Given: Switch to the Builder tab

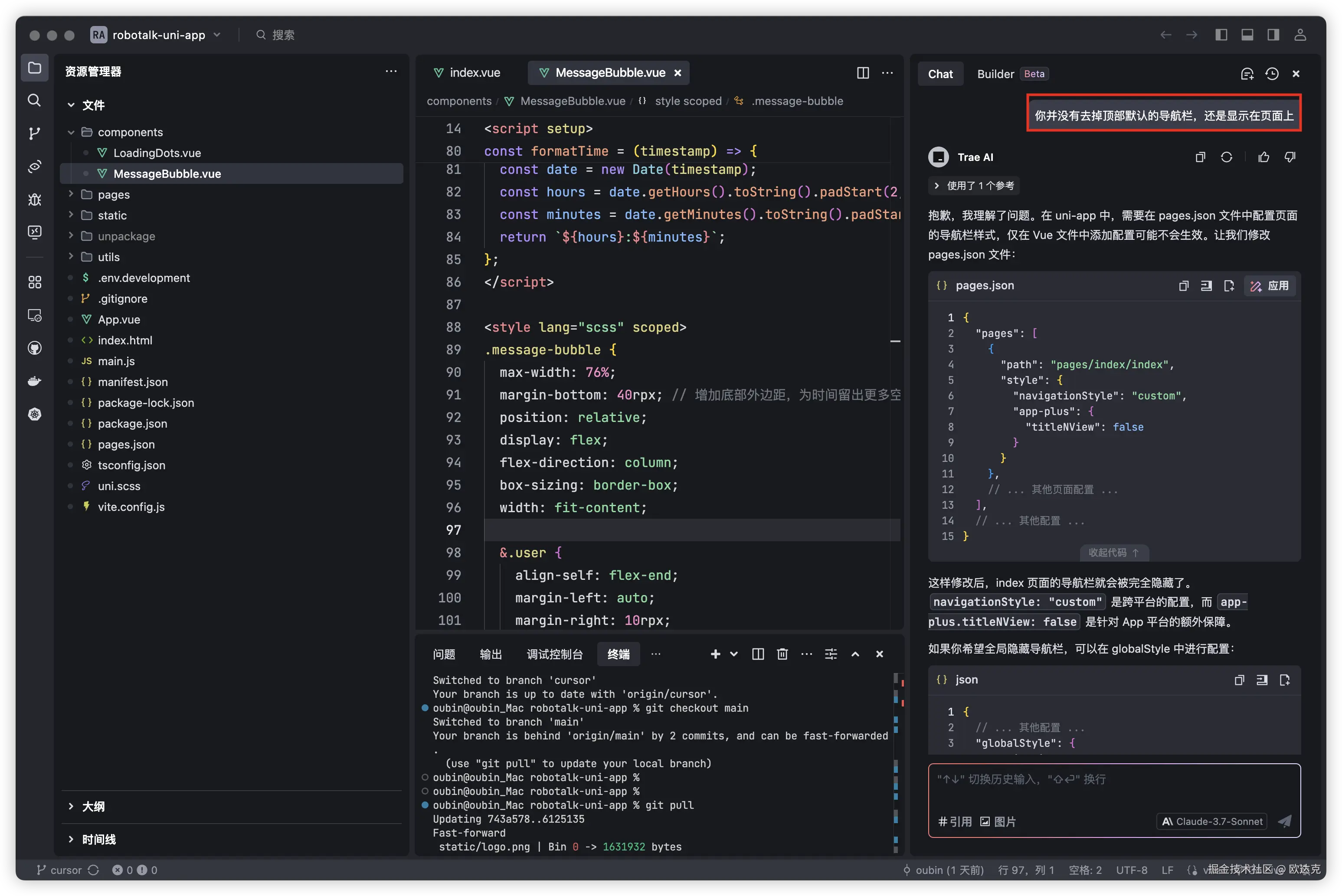Looking at the screenshot, I should coord(995,74).
